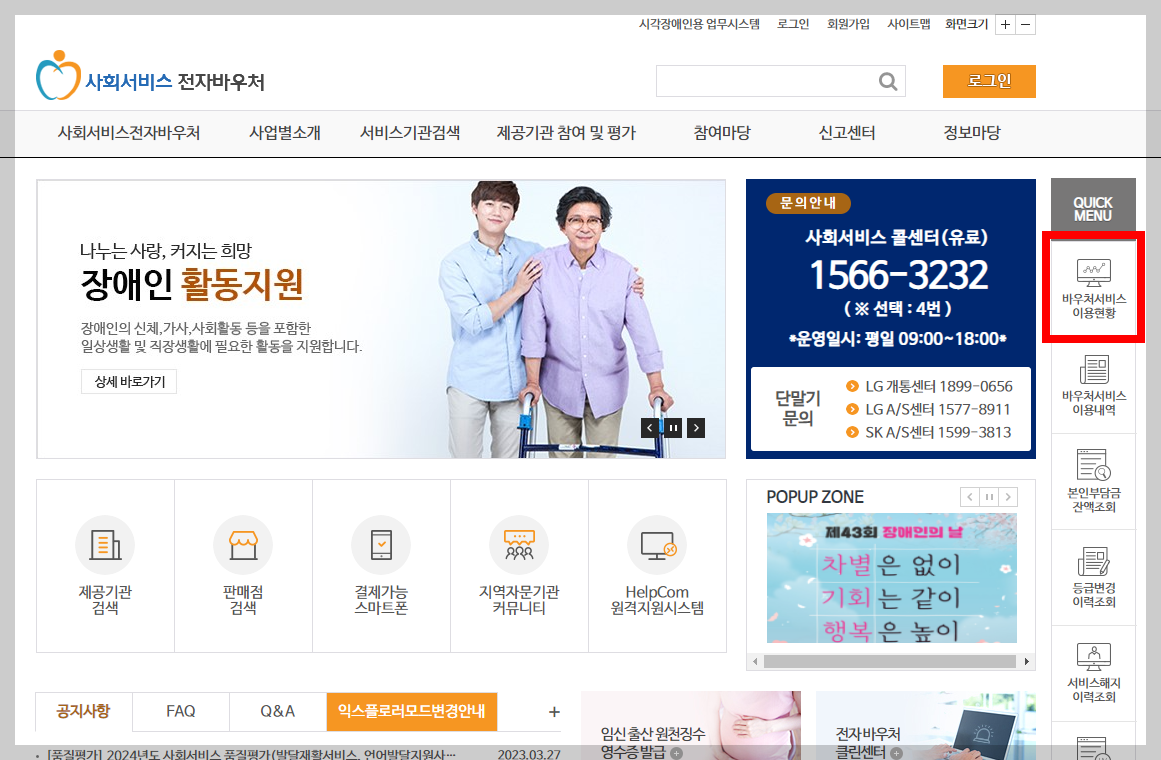The width and height of the screenshot is (1161, 760).
Task: Pause the main banner slideshow
Action: [673, 427]
